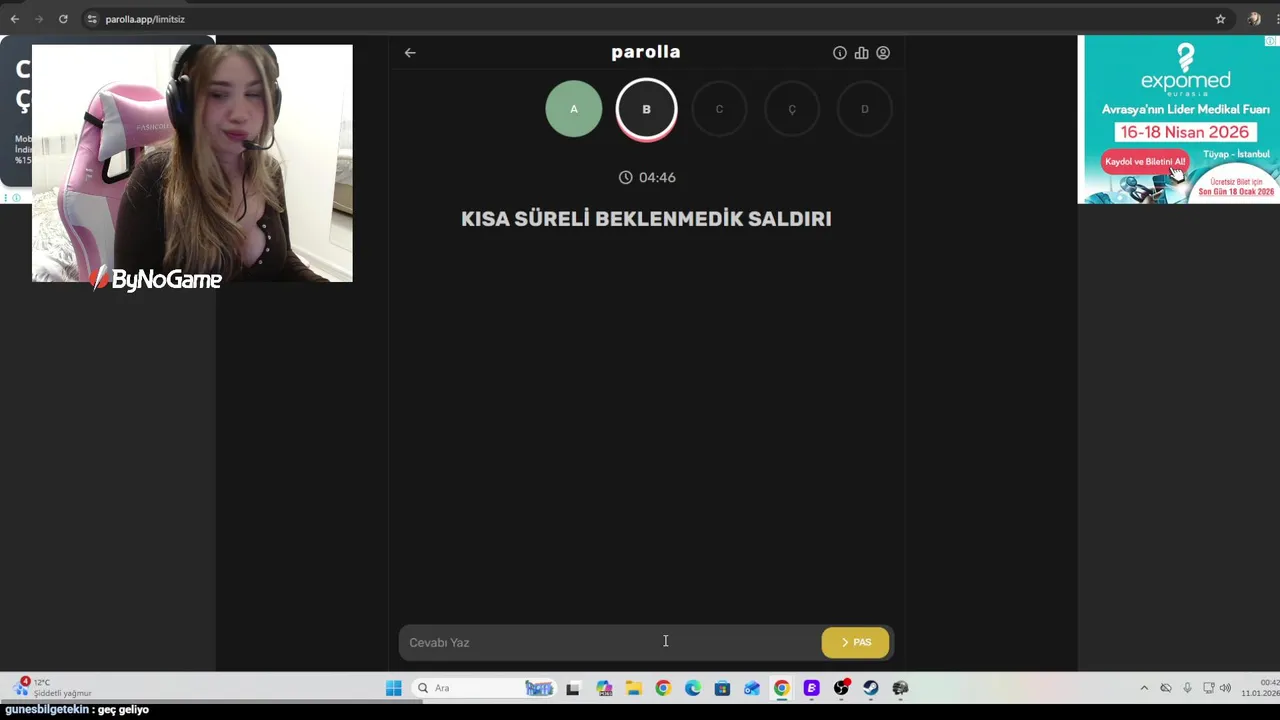Reload the page with the refresh icon

[x=63, y=19]
